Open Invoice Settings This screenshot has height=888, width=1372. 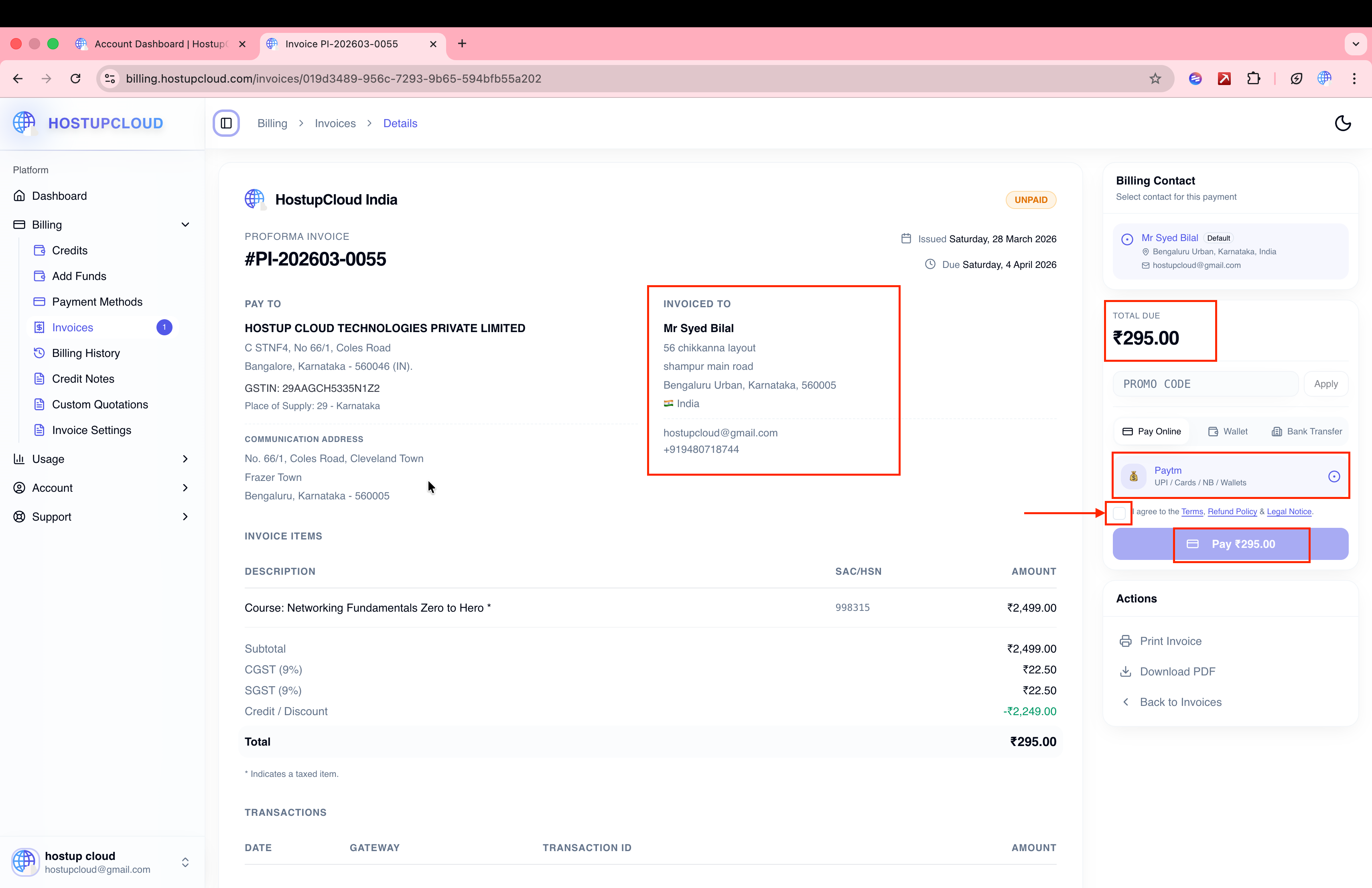[x=91, y=430]
